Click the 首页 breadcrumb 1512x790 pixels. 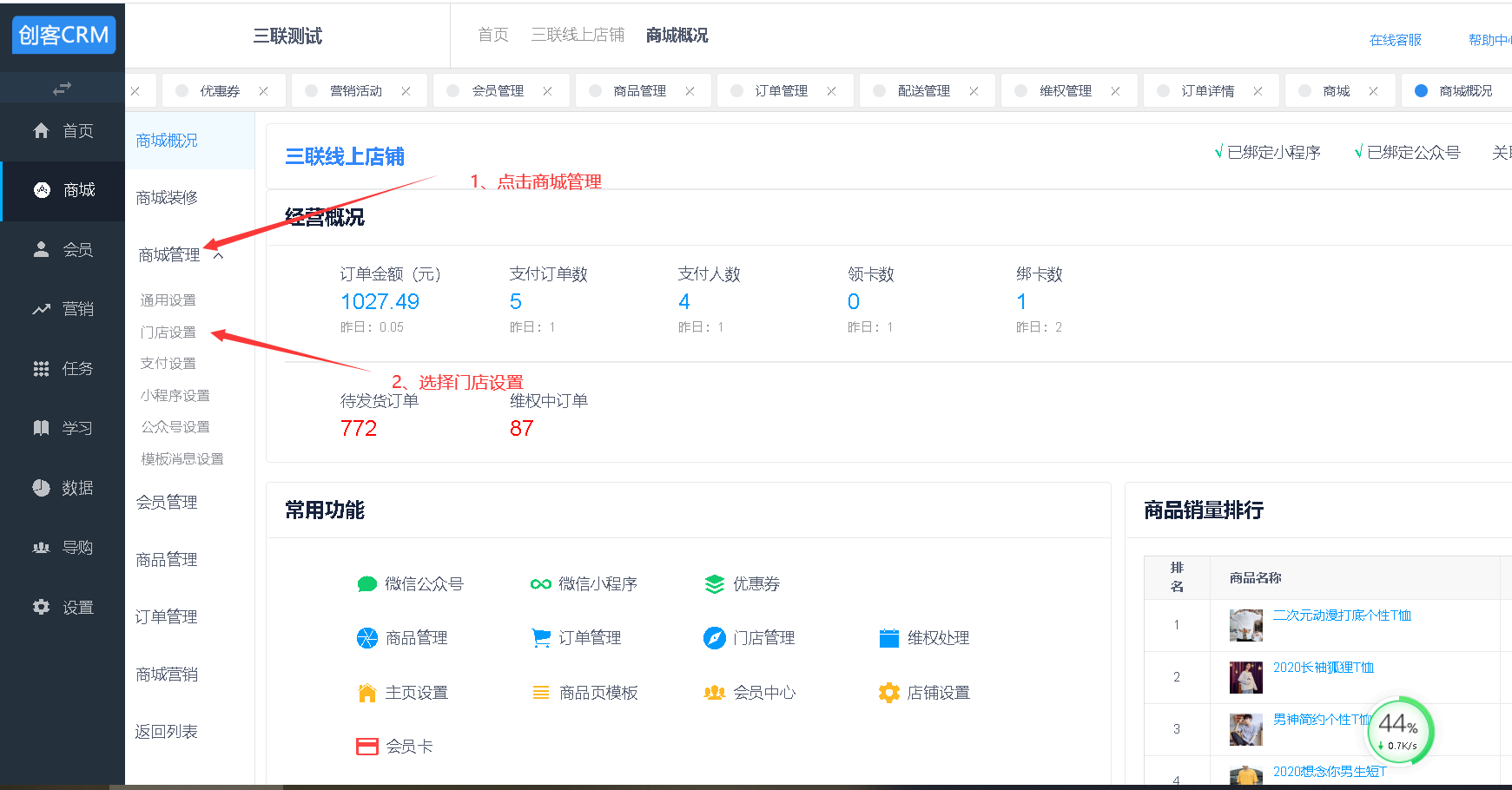[493, 35]
